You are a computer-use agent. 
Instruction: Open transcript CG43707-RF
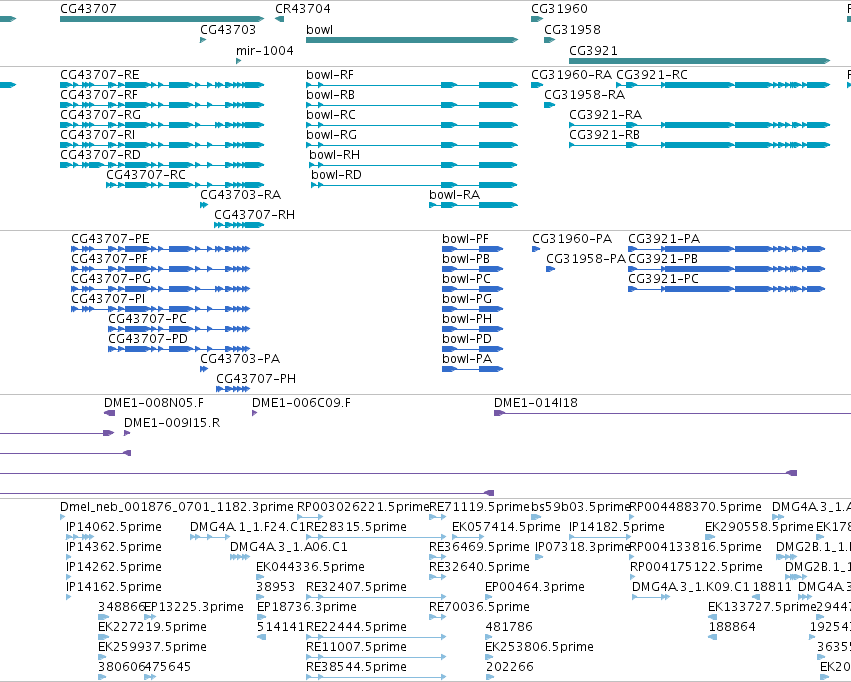[162, 105]
